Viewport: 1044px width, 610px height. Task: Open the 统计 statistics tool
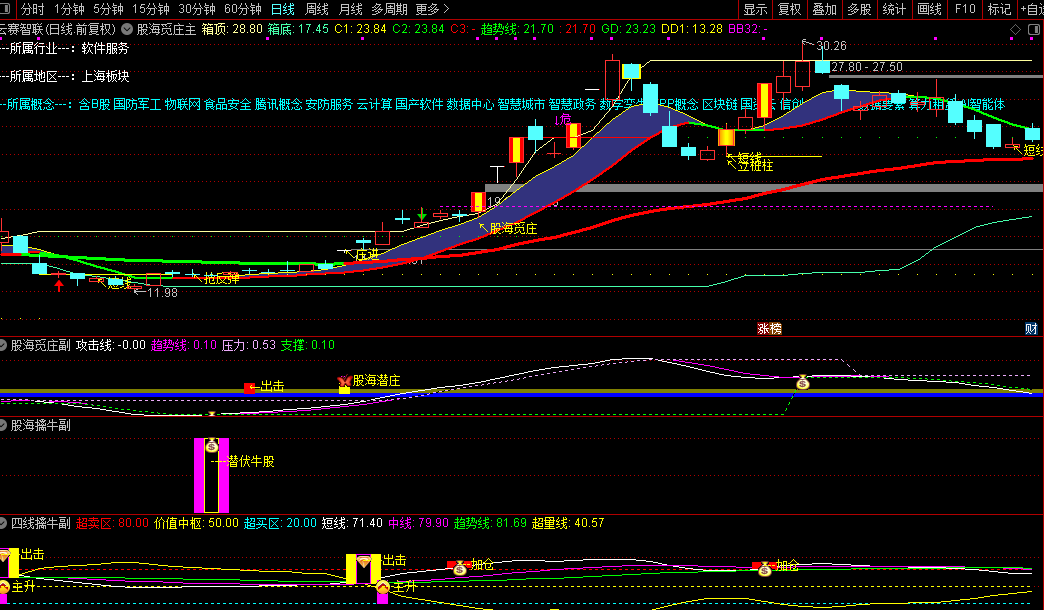point(894,9)
